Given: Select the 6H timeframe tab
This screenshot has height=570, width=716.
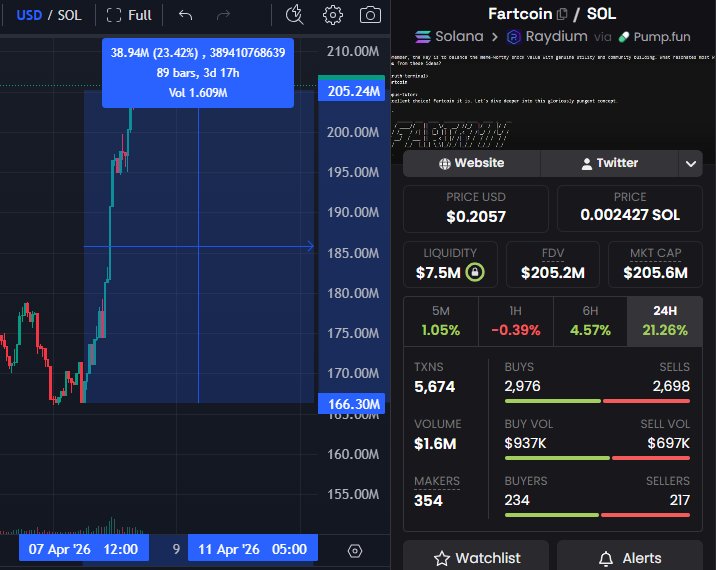Looking at the screenshot, I should click(590, 321).
